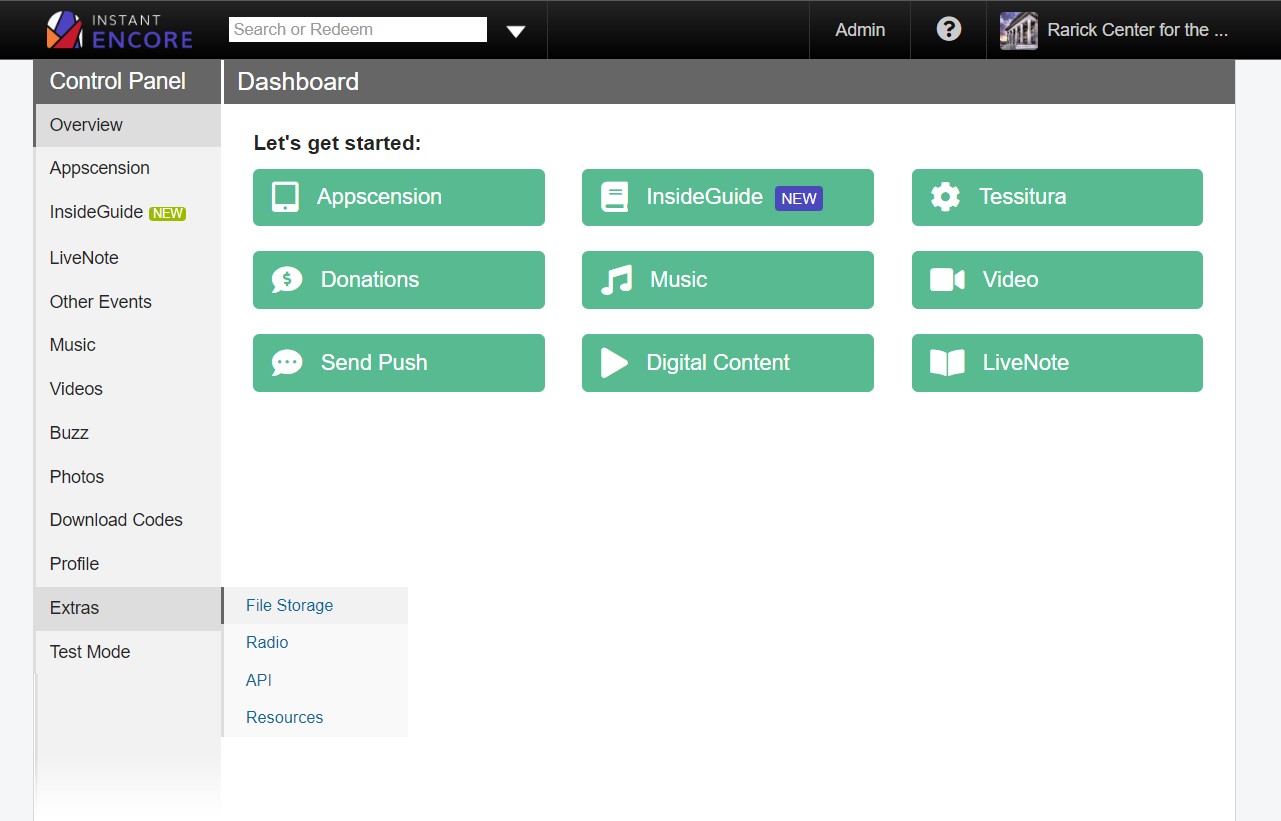Viewport: 1281px width, 821px height.
Task: Open Radio in the Extras submenu
Action: [x=315, y=643]
